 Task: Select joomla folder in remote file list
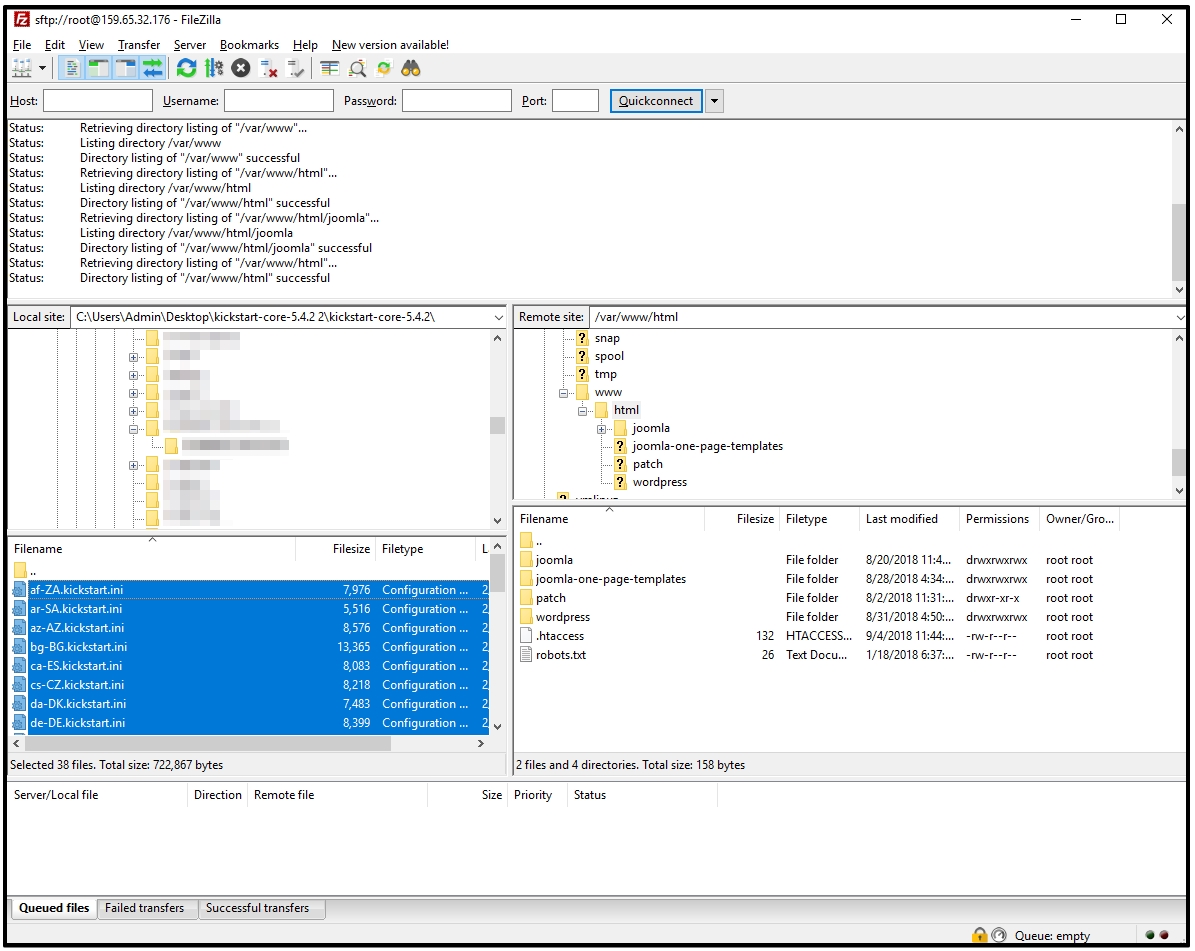point(554,560)
